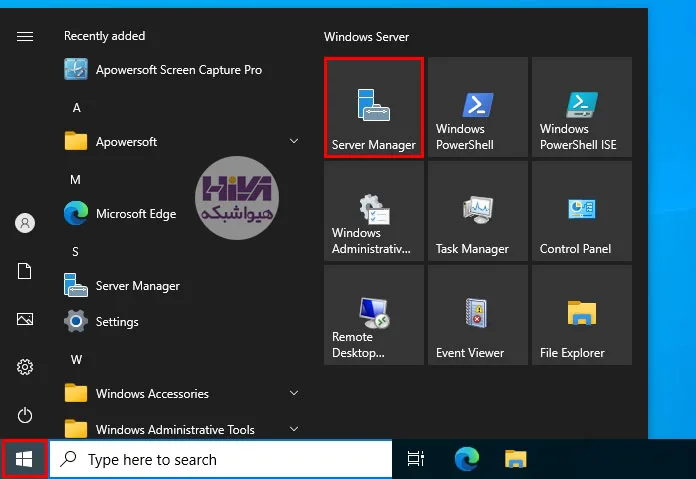Open Apowersoft Screen Capture Pro from list
The width and height of the screenshot is (696, 479).
[182, 70]
